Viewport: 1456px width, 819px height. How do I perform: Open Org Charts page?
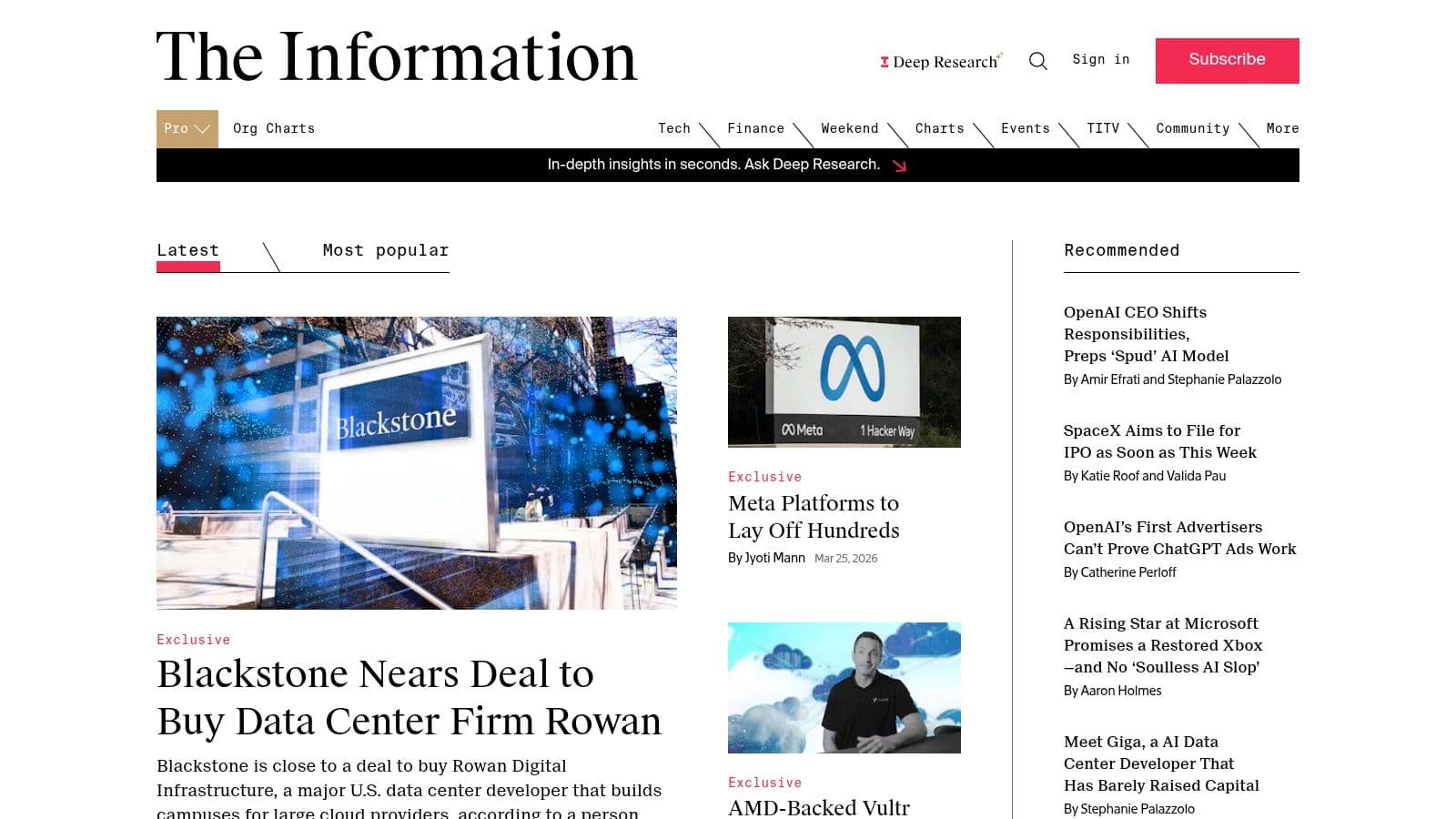(274, 128)
